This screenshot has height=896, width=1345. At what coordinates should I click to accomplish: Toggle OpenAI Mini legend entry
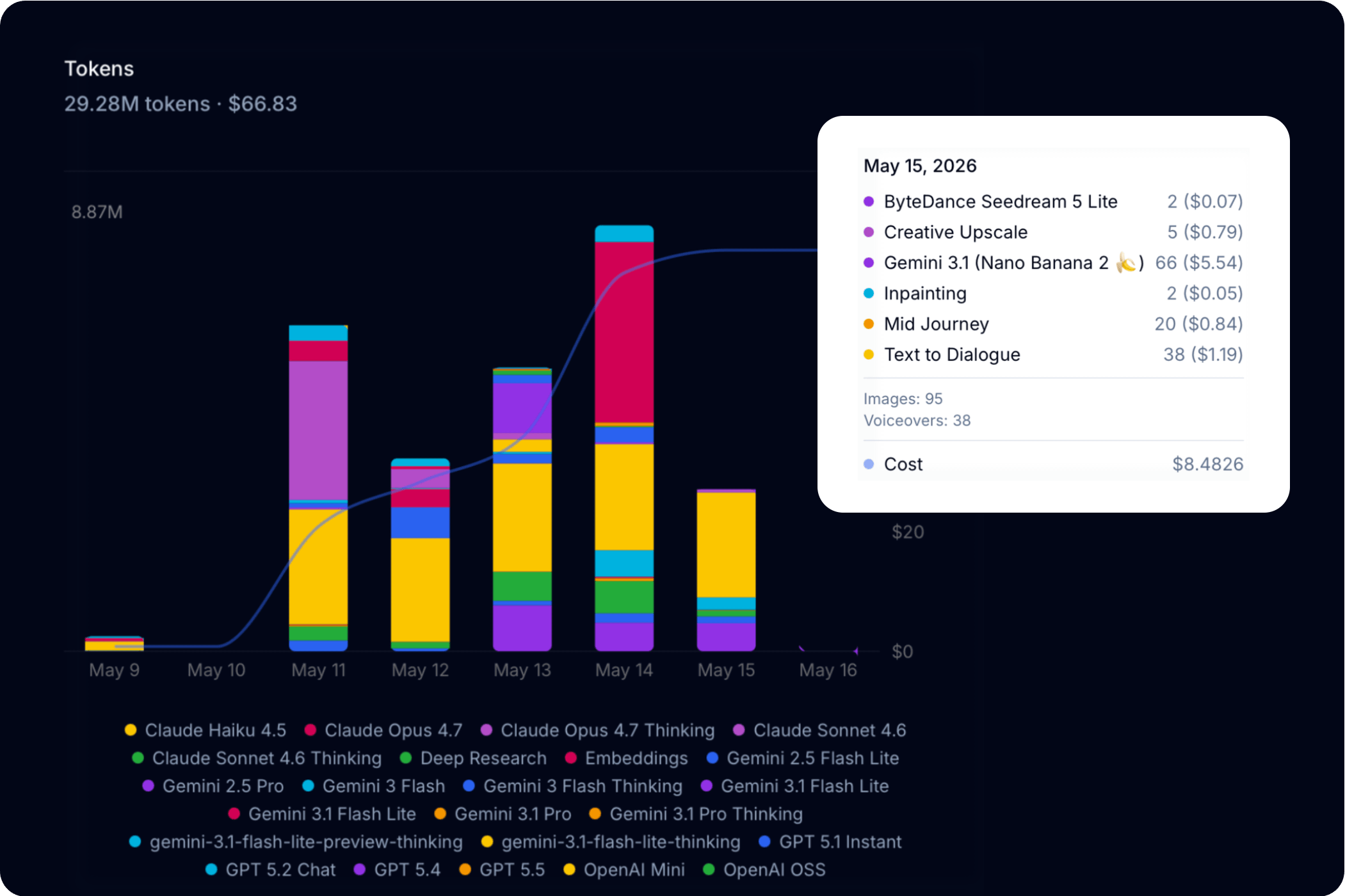click(x=624, y=870)
